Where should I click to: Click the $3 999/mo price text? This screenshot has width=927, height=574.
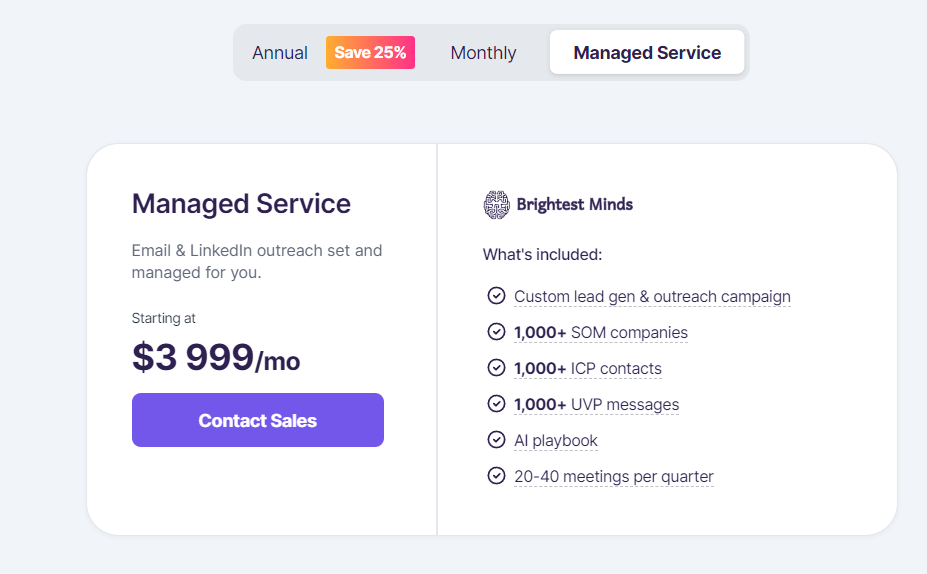(216, 358)
